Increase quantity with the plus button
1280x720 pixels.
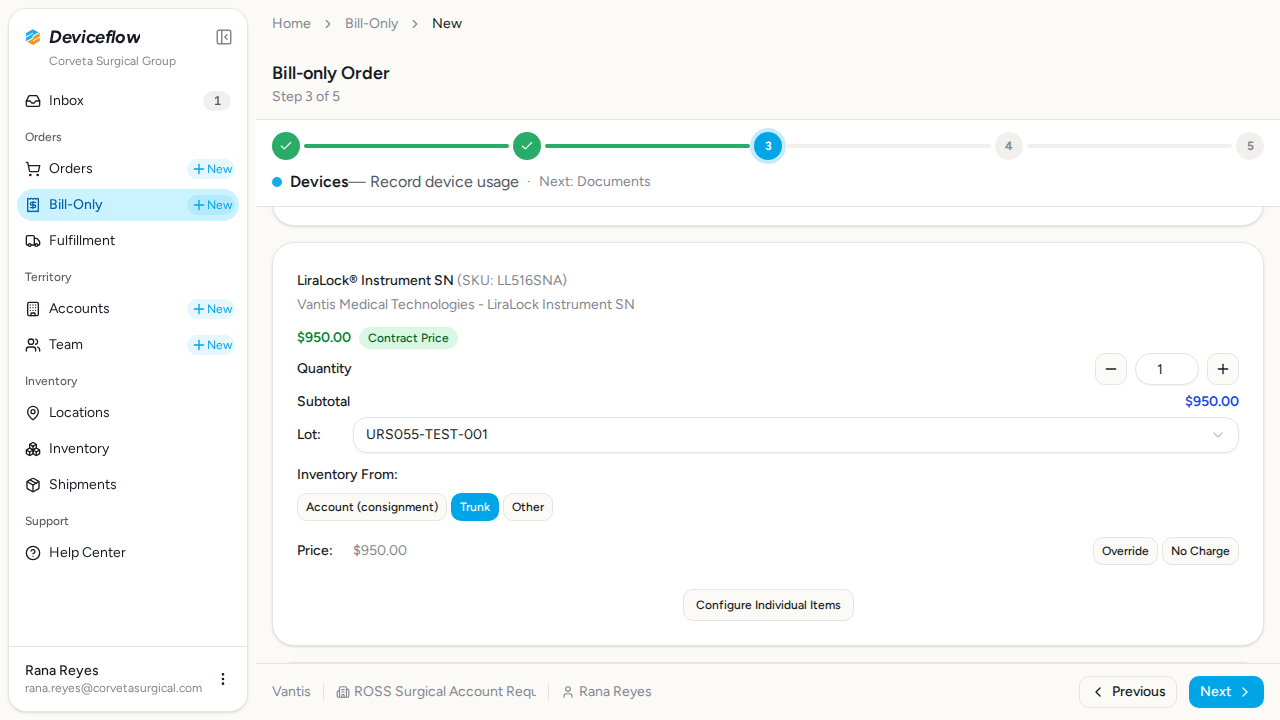(x=1223, y=369)
